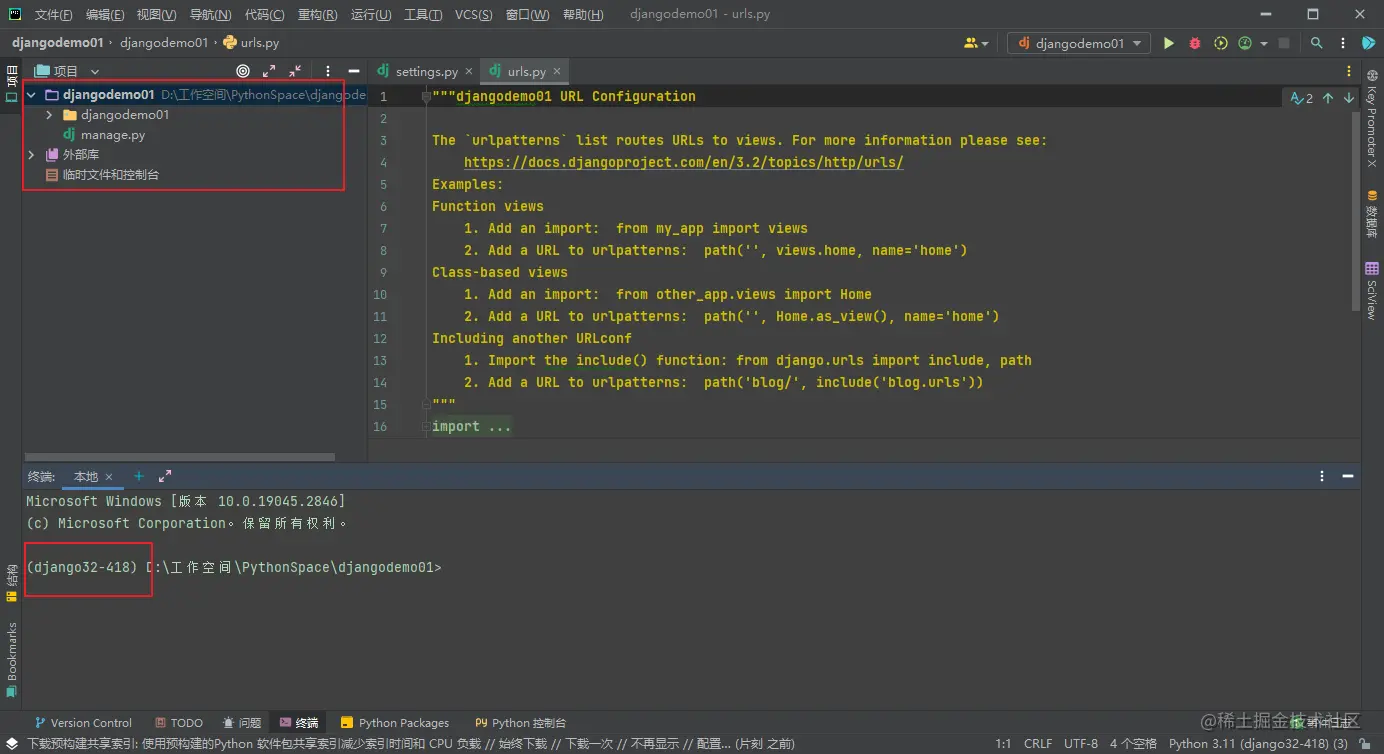Click the Code With Me people icon

click(x=971, y=43)
